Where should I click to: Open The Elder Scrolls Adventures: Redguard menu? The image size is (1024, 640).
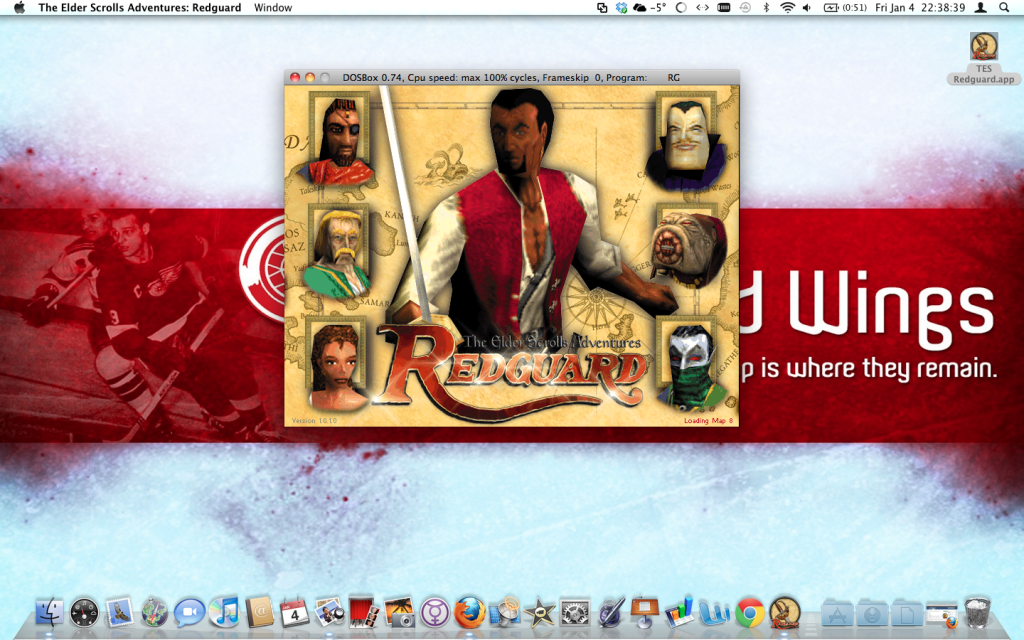click(140, 8)
